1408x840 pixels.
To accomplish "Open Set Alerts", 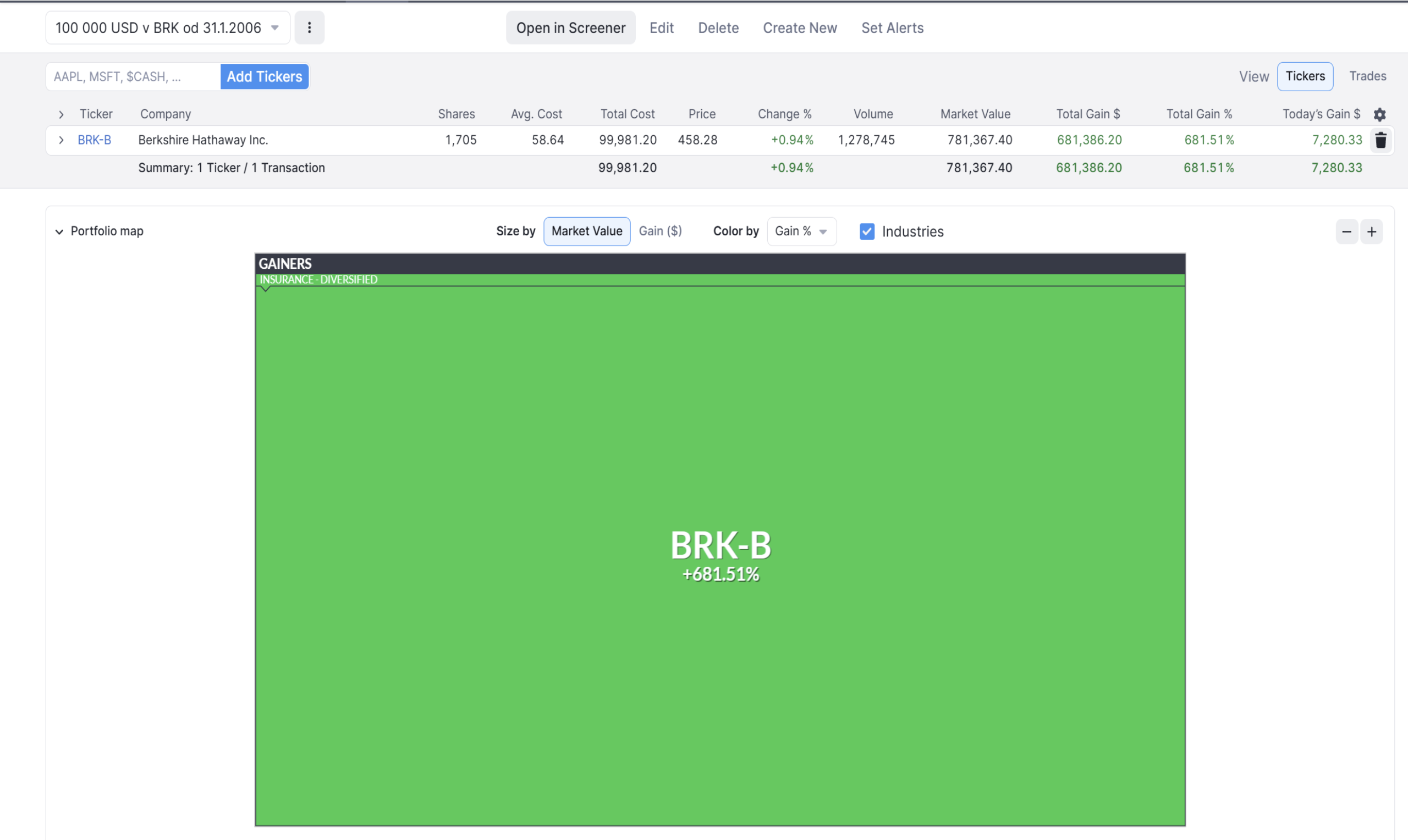I will click(x=892, y=27).
